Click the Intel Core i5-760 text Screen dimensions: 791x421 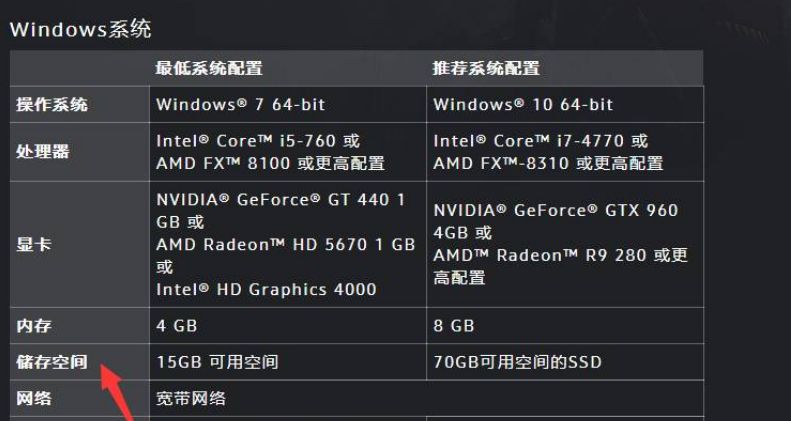[246, 141]
